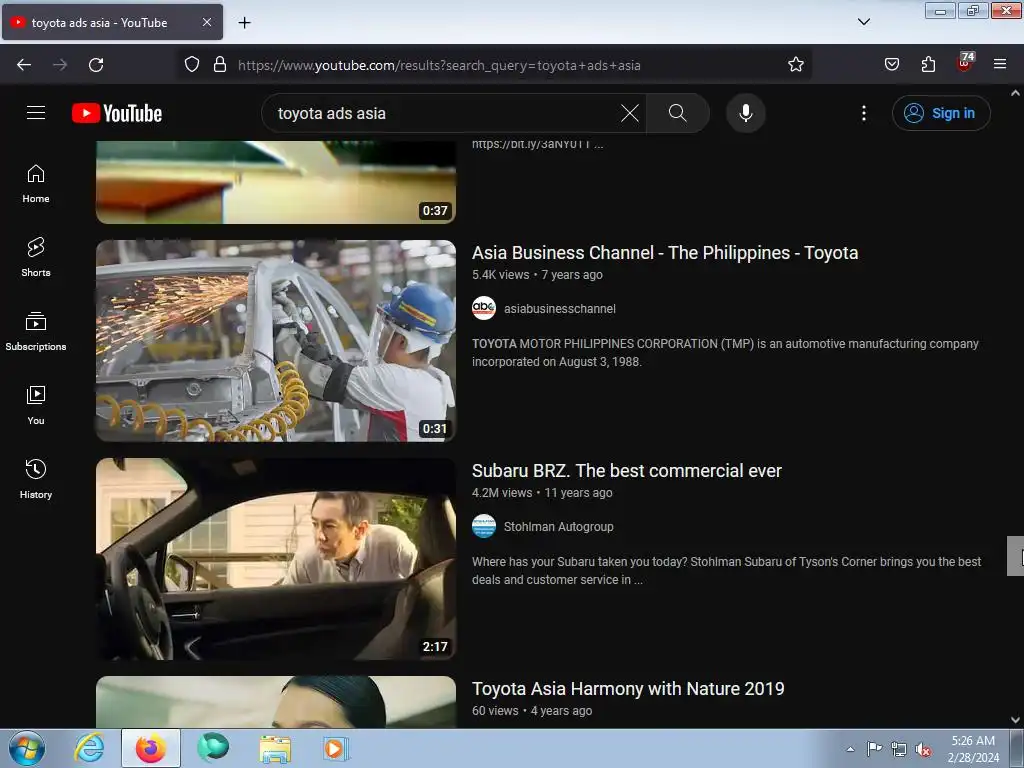1024x768 pixels.
Task: Show hidden system tray icons
Action: click(x=850, y=749)
